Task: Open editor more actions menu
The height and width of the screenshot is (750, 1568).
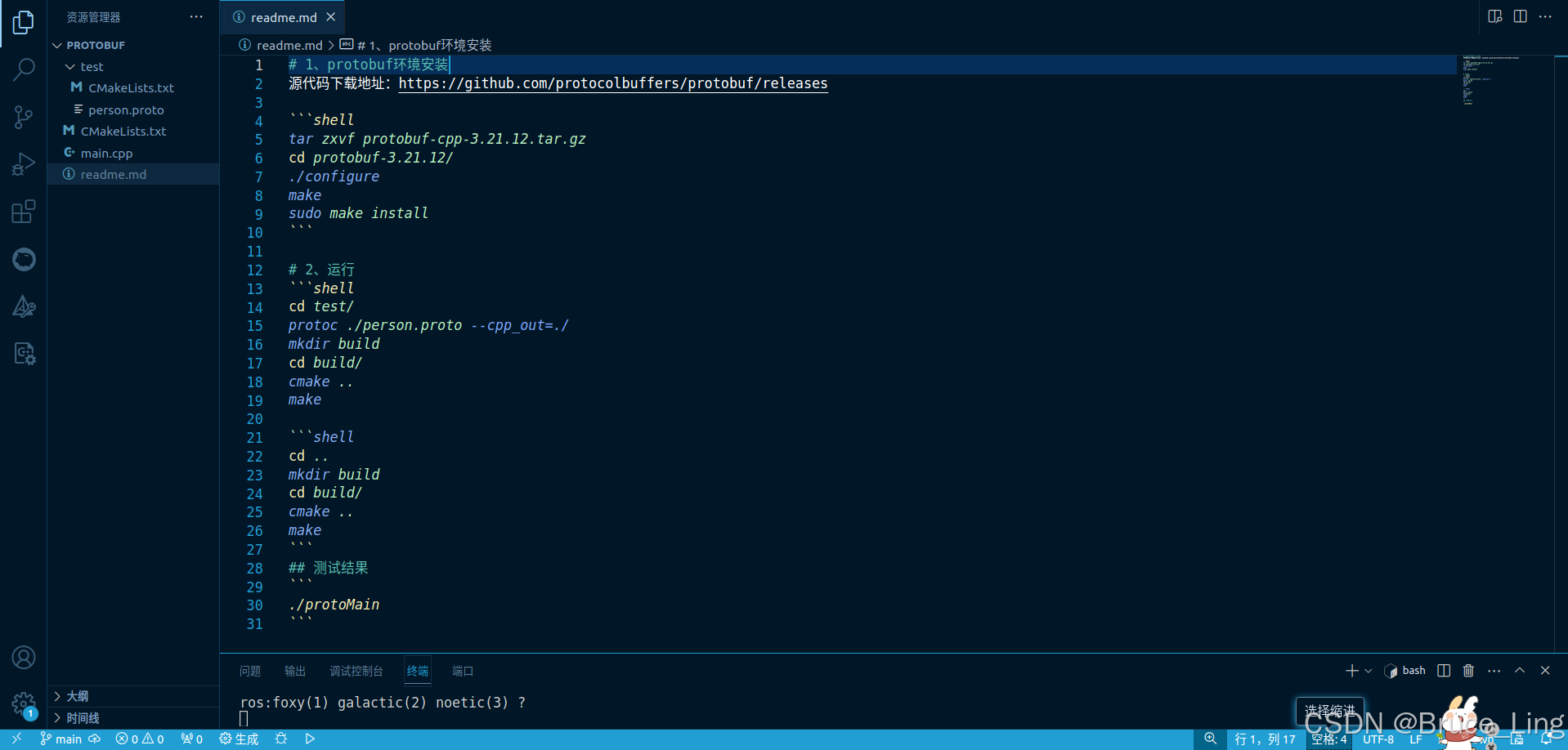Action: (x=1545, y=17)
